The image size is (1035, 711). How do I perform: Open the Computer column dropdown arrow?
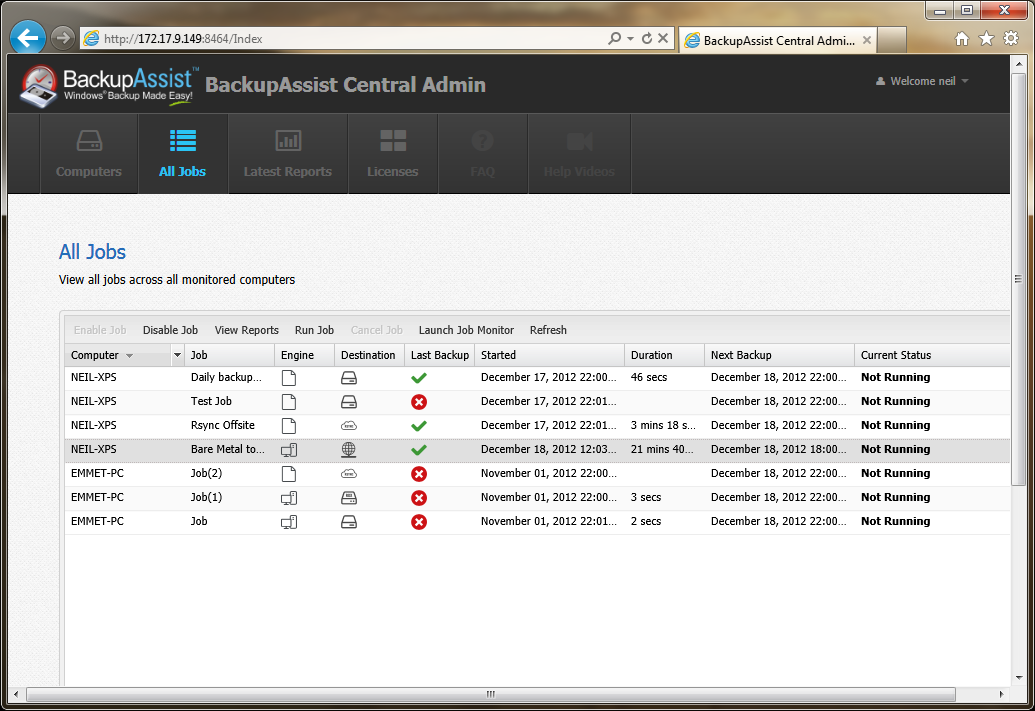[x=177, y=355]
